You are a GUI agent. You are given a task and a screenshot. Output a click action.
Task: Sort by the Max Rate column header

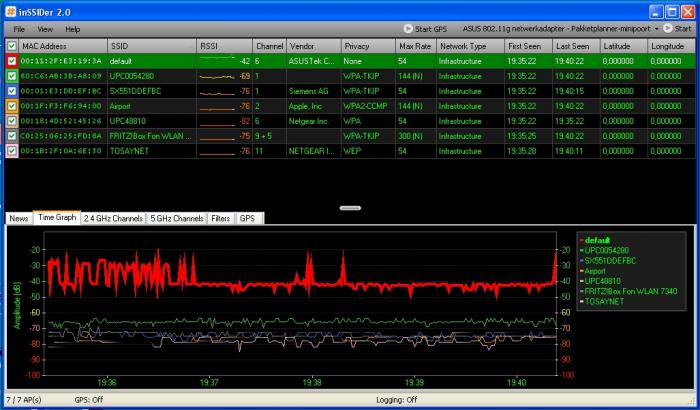pos(416,46)
